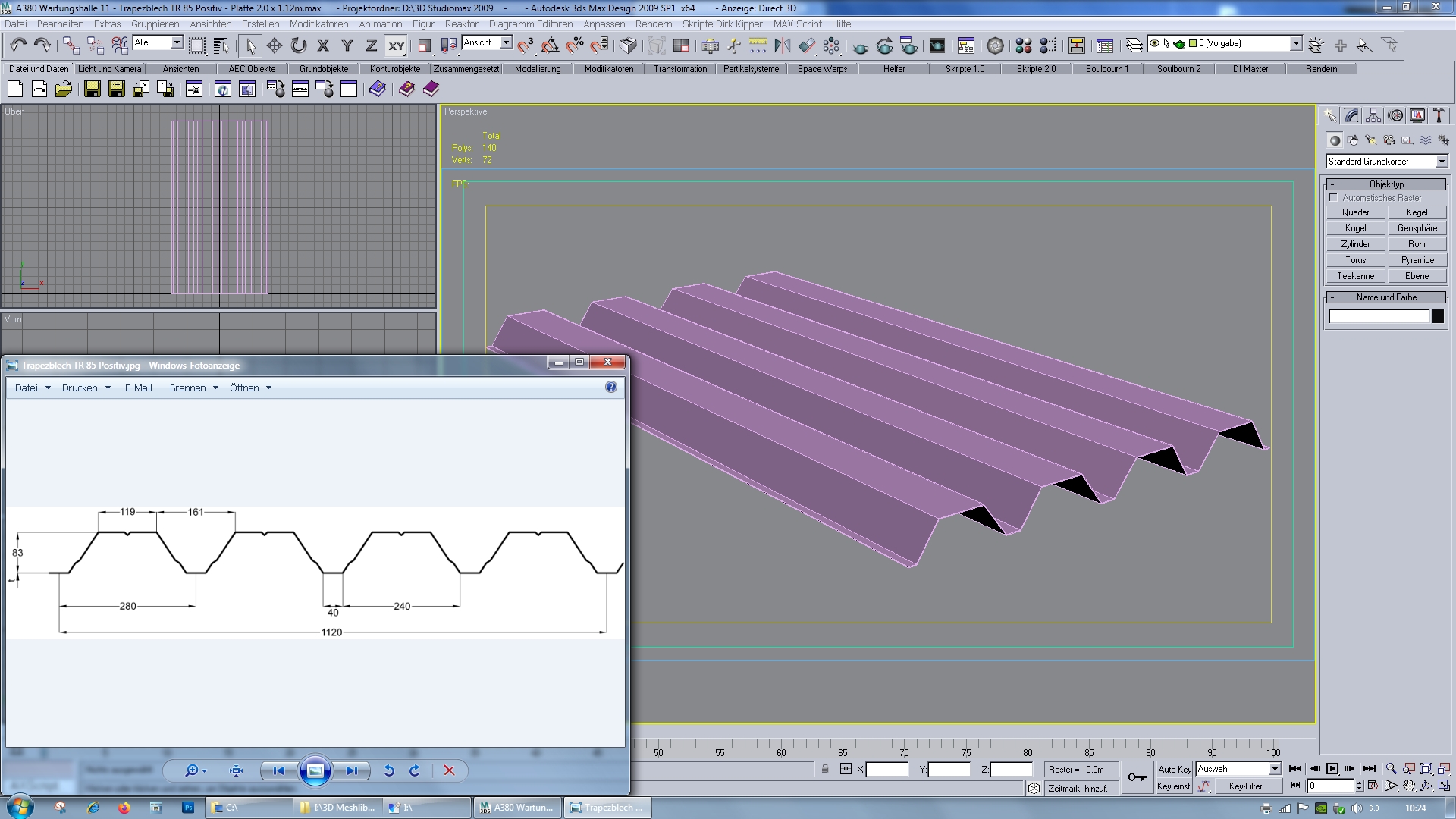Open the Modify command panel tab
Viewport: 1456px width, 819px height.
tap(1351, 116)
